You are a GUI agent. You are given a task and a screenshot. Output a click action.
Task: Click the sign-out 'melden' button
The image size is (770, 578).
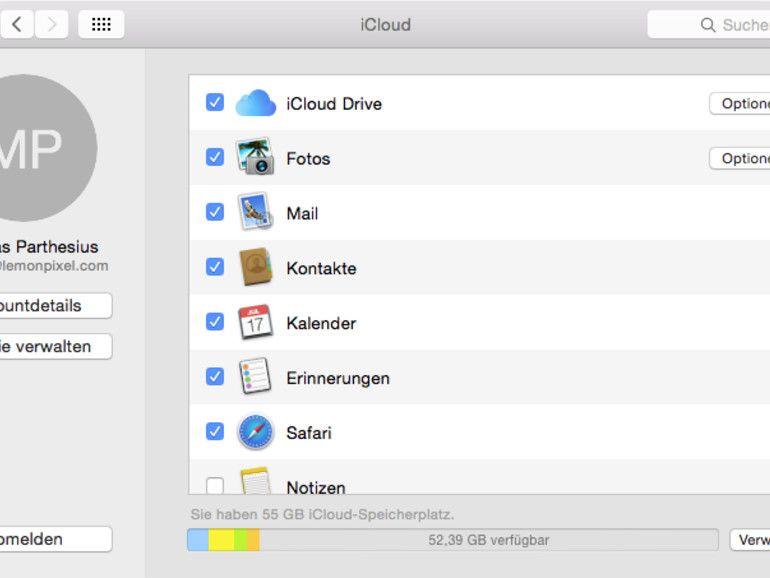coord(55,539)
